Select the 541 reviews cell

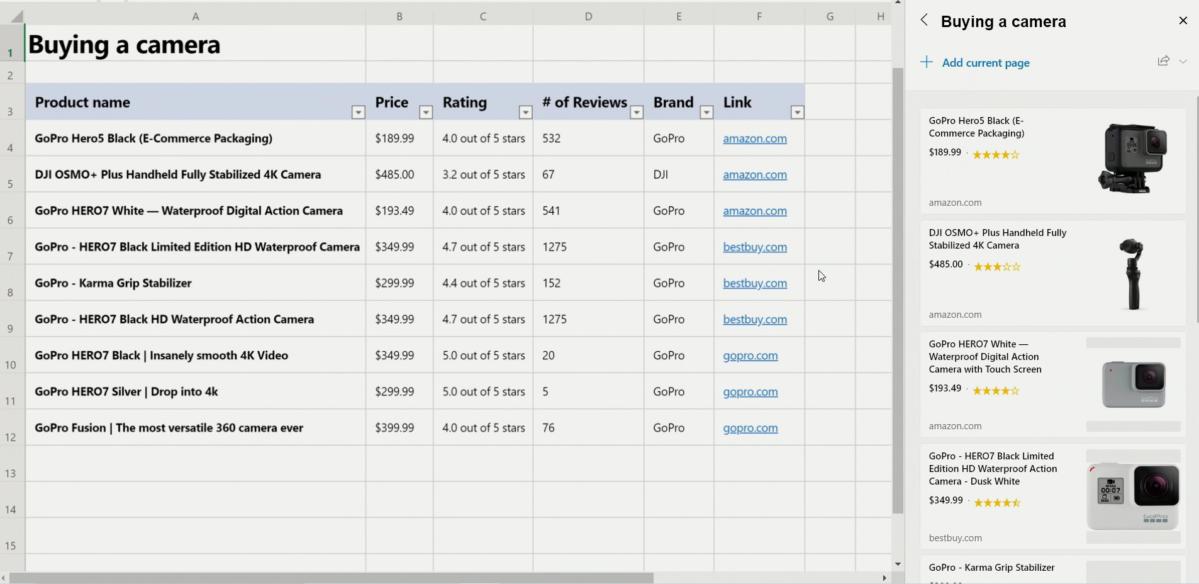(x=588, y=211)
